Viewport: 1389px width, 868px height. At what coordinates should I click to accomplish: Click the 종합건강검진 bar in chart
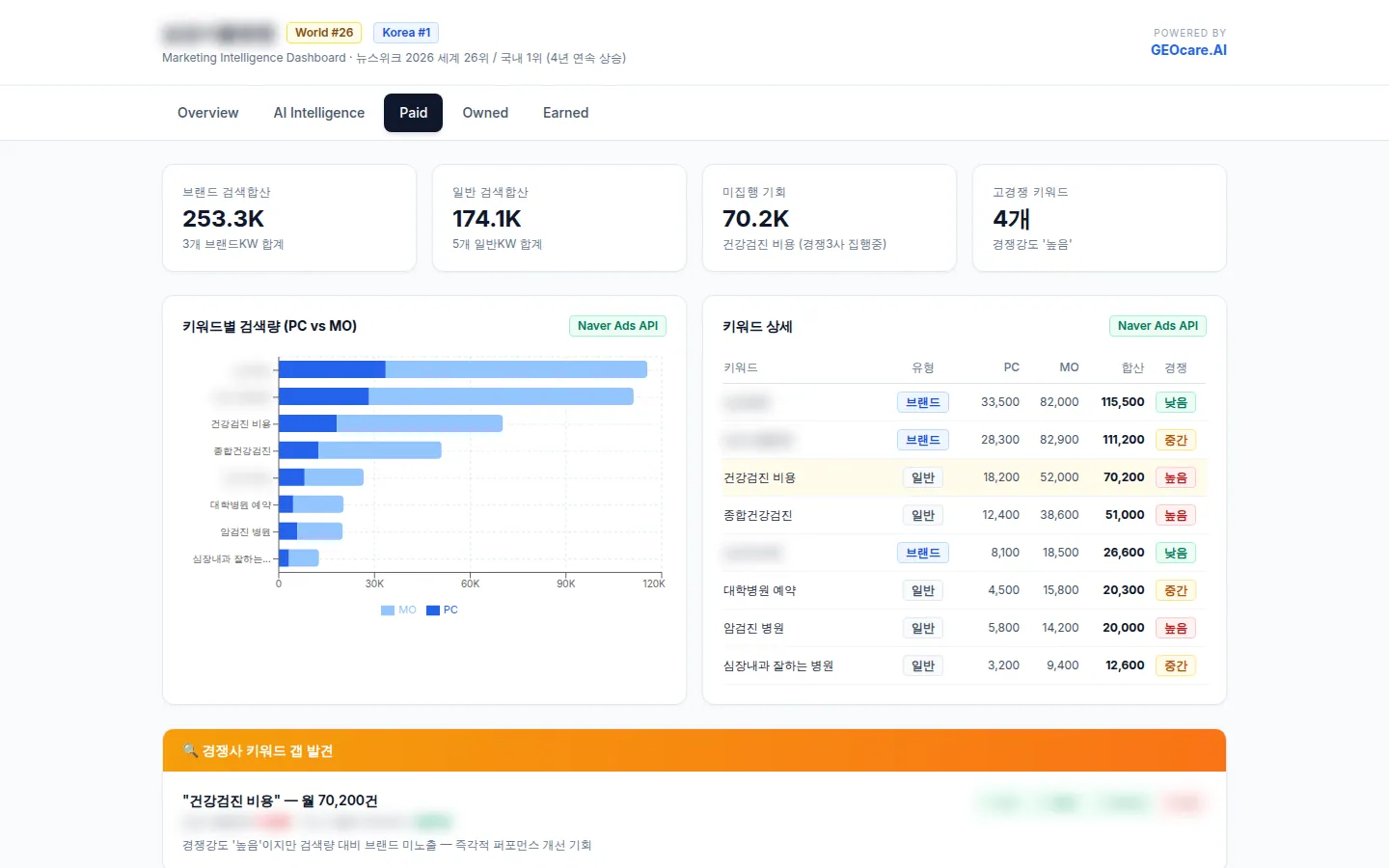click(360, 450)
